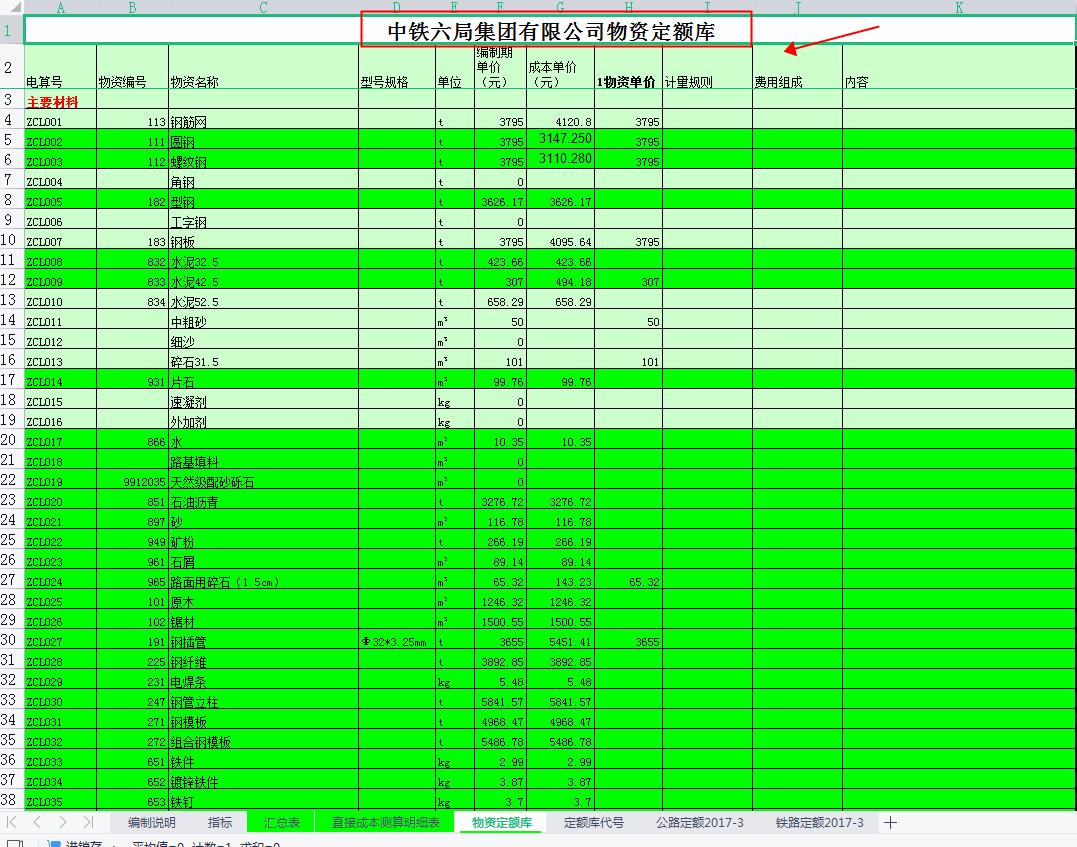The image size is (1077, 847).
Task: Select the 石油沥青 cell
Action: point(264,501)
